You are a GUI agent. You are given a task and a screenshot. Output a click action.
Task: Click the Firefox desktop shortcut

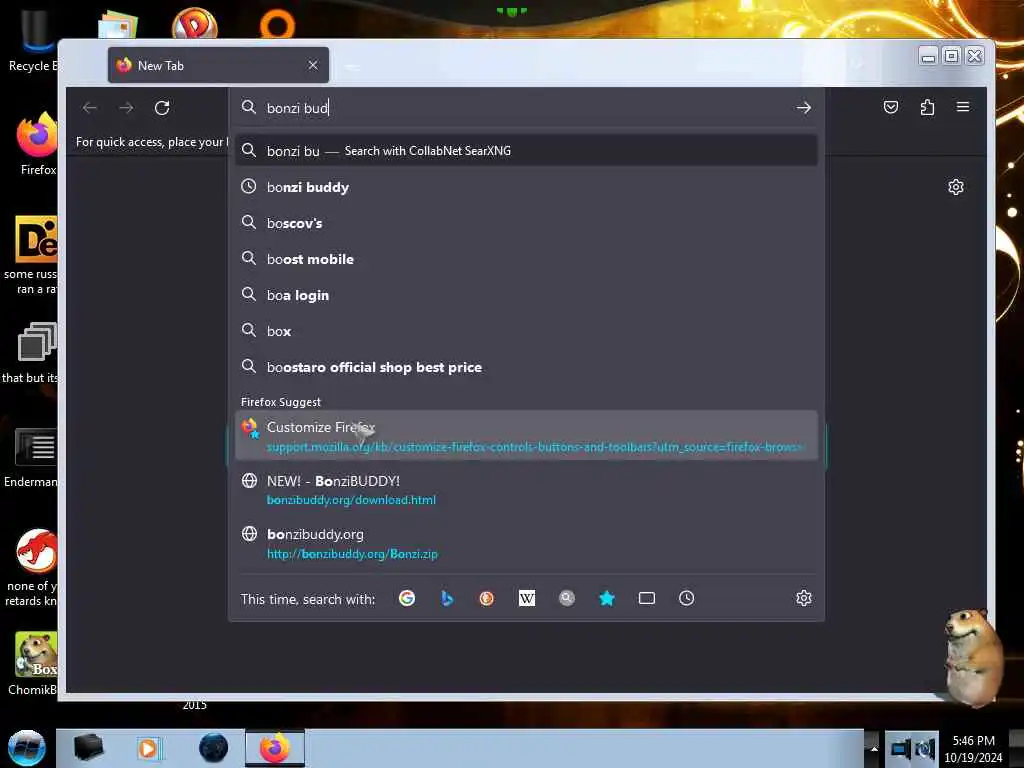pos(37,144)
